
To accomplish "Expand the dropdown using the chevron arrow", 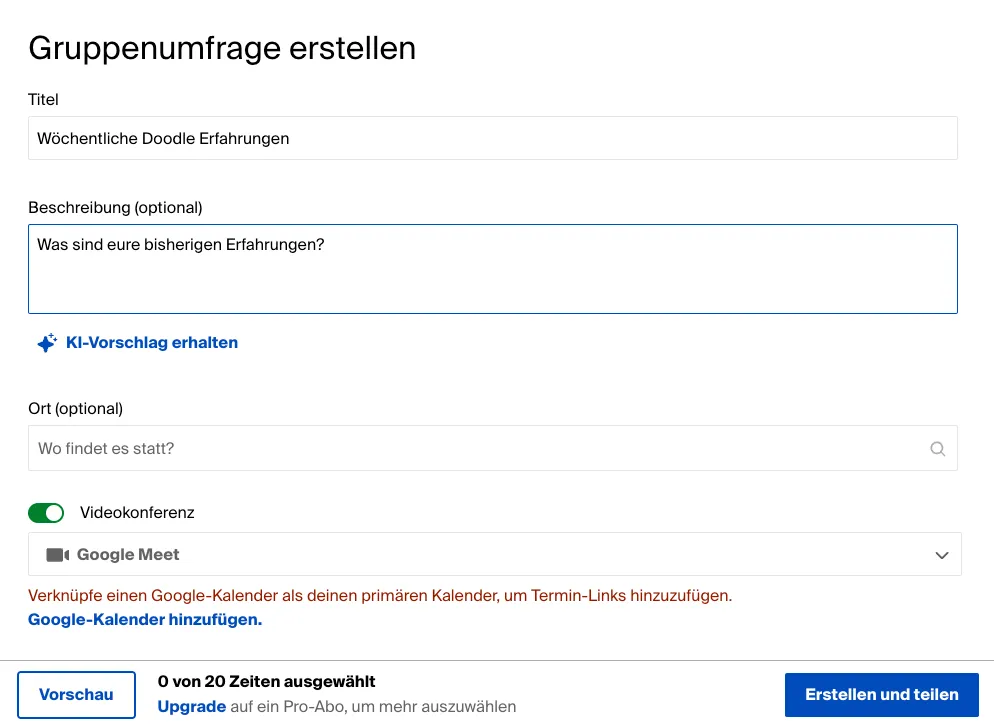I will coord(941,555).
